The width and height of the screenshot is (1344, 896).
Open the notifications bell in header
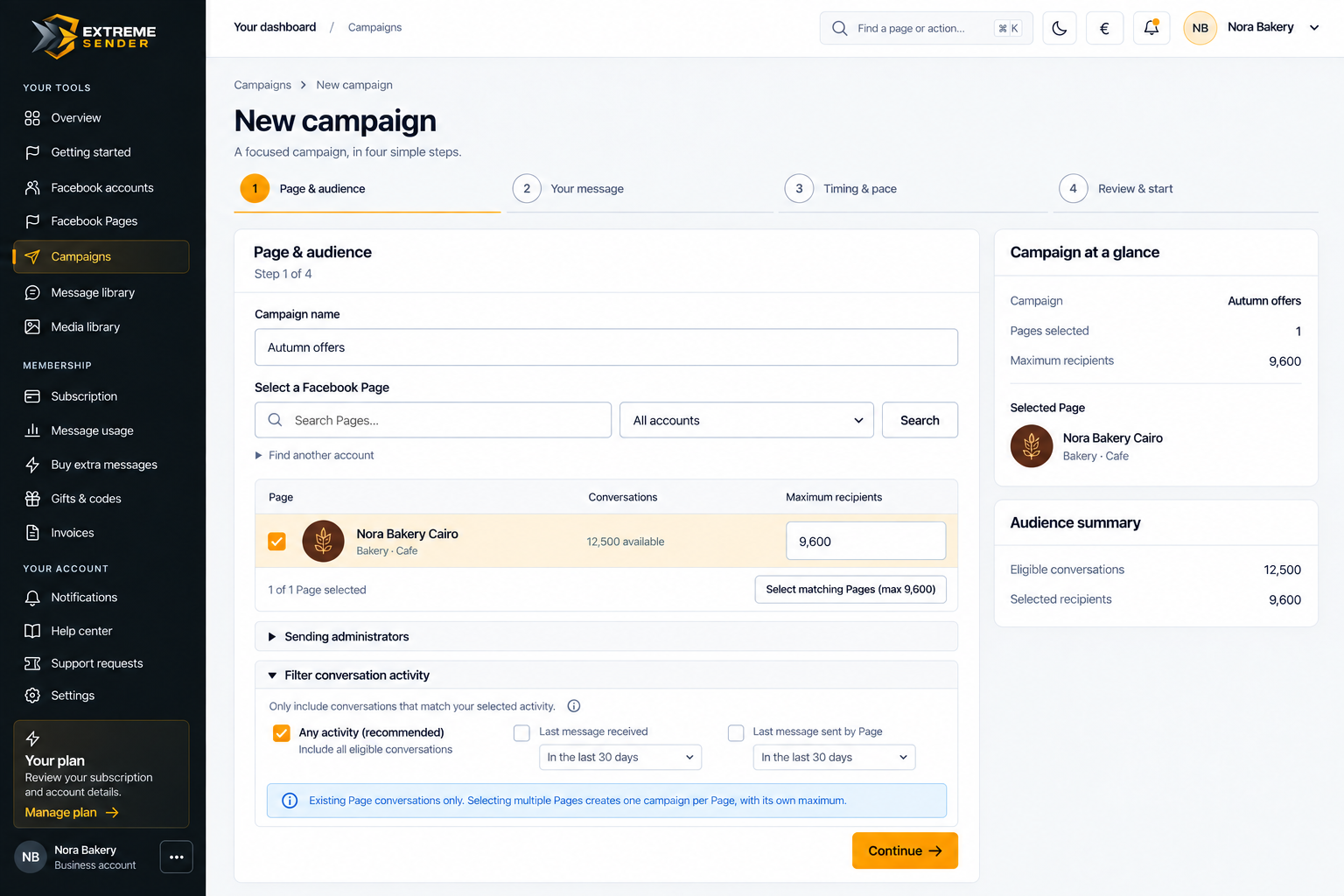click(1151, 28)
